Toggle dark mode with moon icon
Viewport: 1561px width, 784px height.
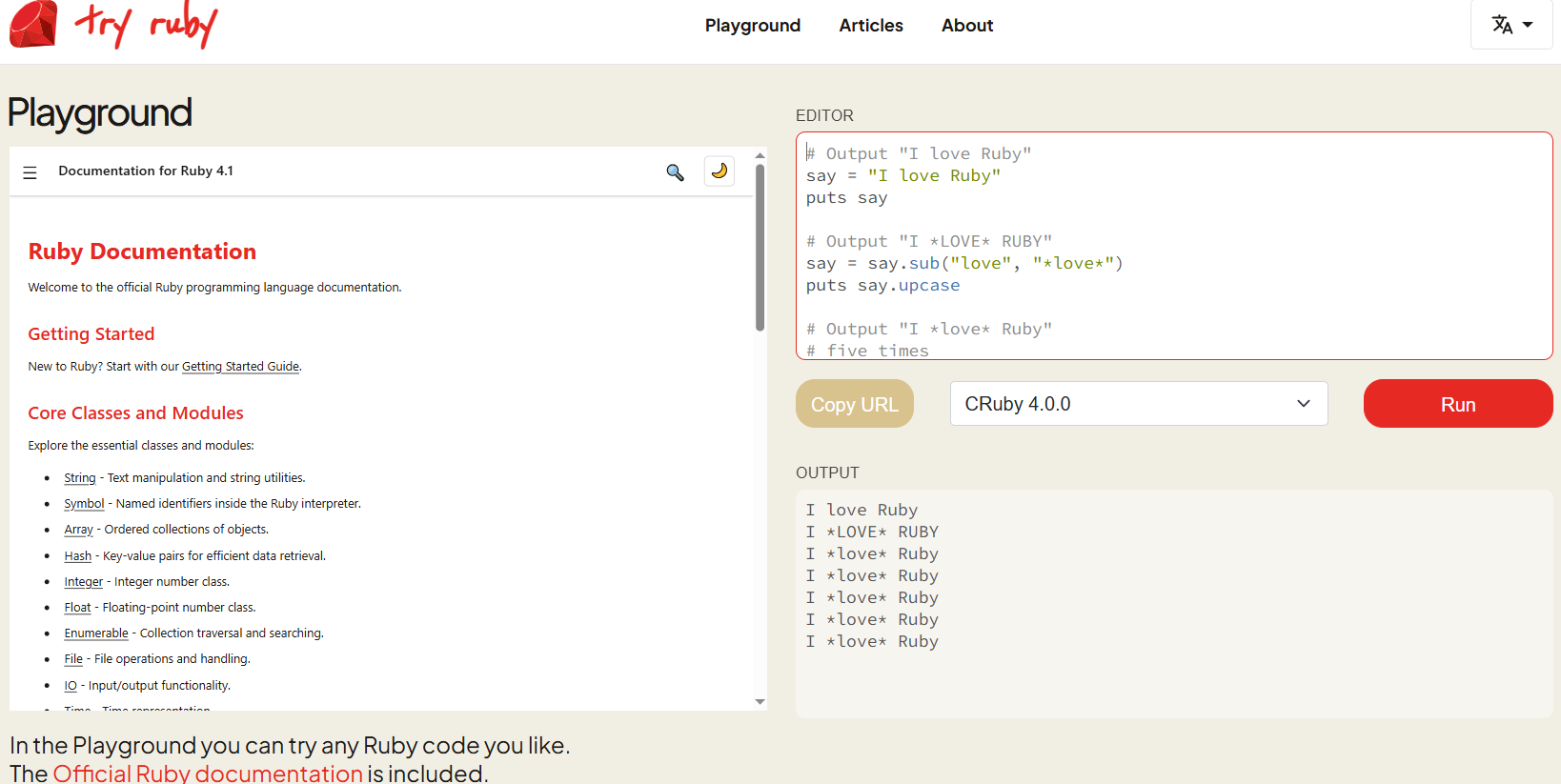[x=720, y=171]
